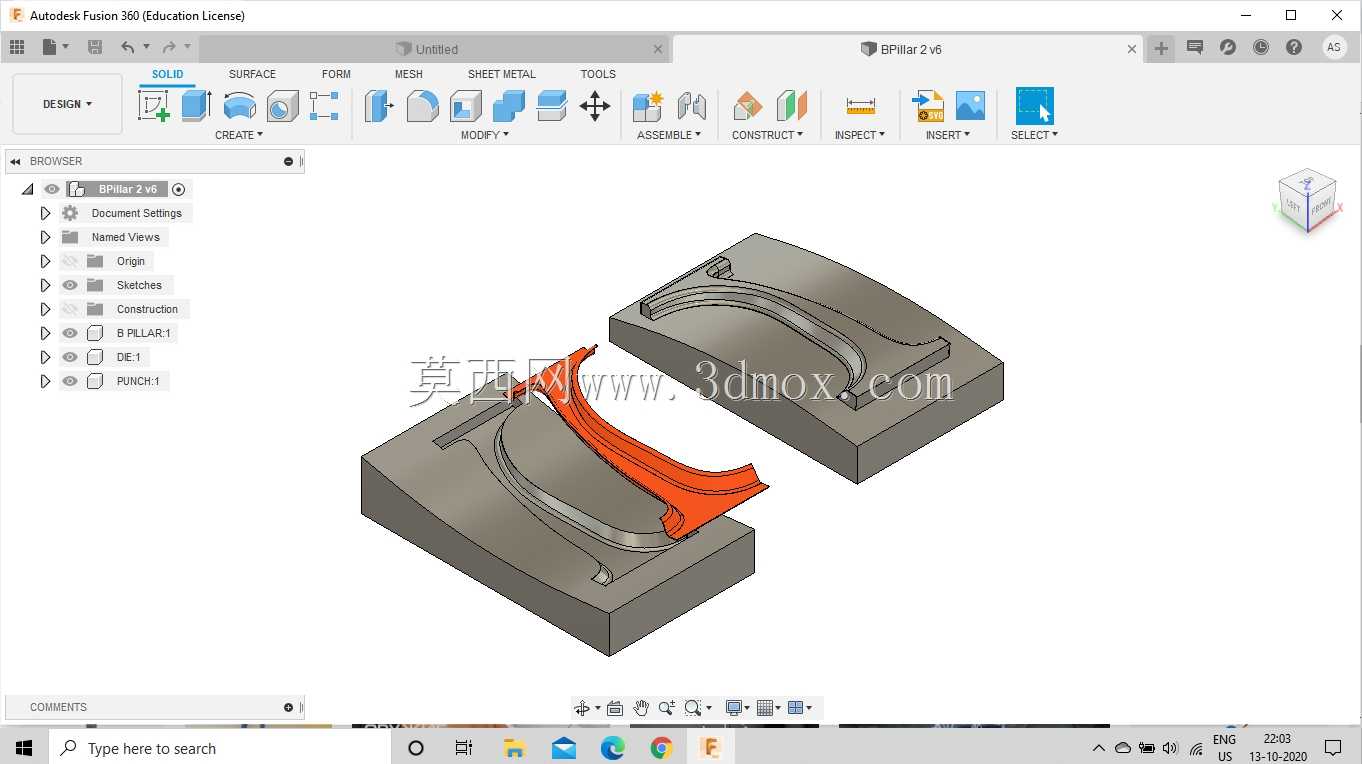Open the CREATE dropdown menu
1362x764 pixels.
pyautogui.click(x=239, y=135)
